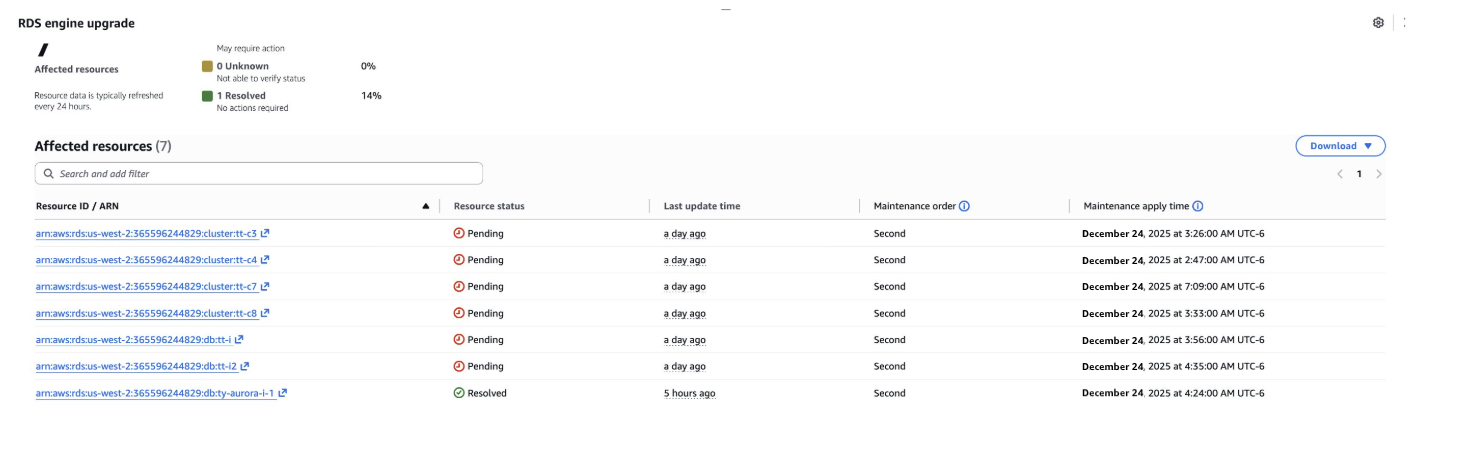Open the db:tt-i2 ARN link
This screenshot has height=472, width=1474.
tap(136, 367)
